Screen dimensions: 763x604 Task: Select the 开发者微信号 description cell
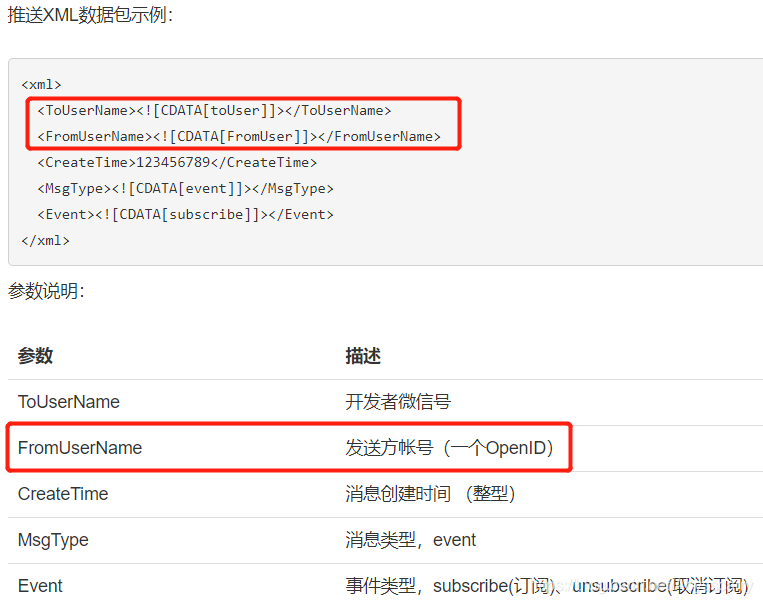[x=398, y=402]
